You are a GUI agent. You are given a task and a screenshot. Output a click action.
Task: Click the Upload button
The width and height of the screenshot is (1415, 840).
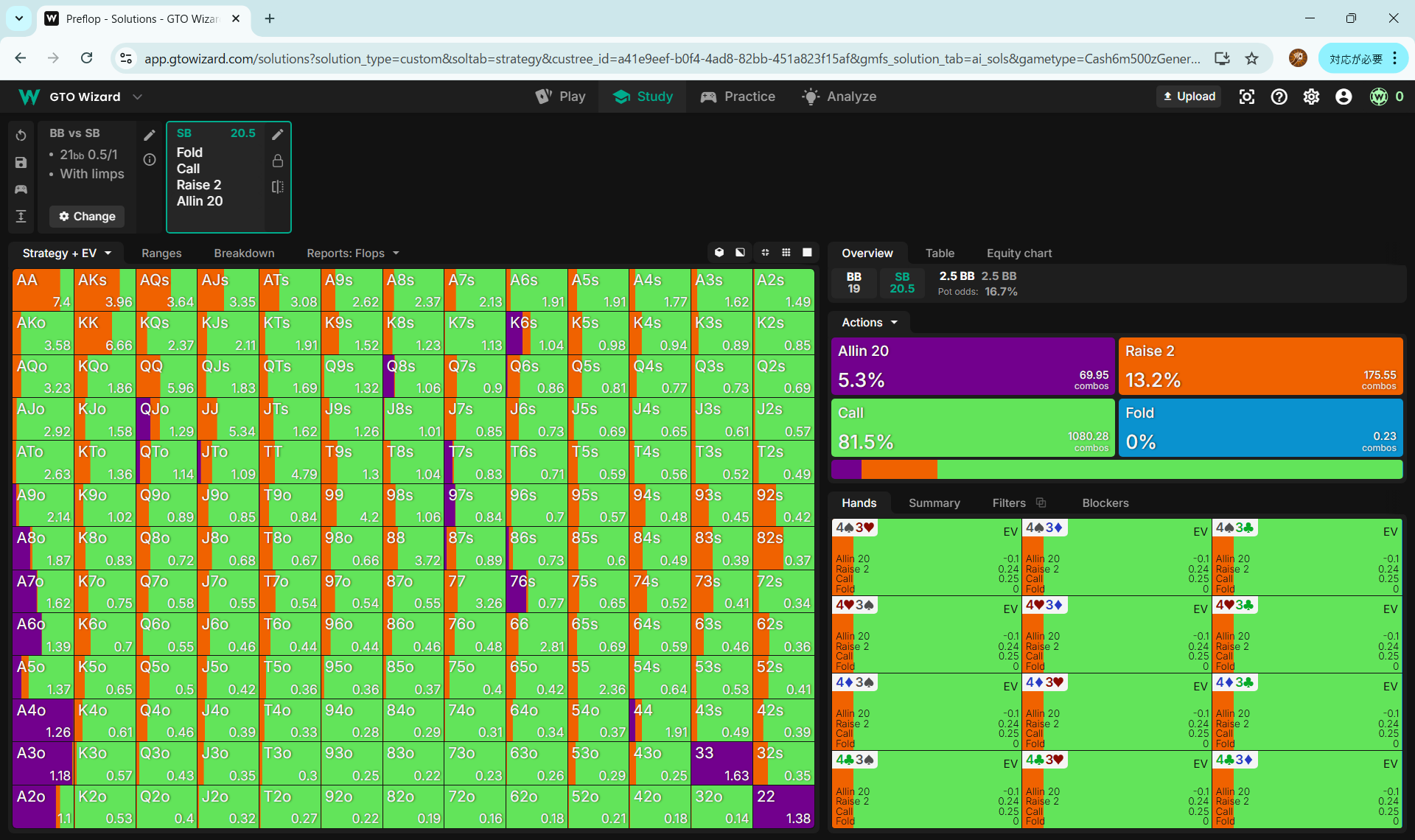(x=1189, y=97)
